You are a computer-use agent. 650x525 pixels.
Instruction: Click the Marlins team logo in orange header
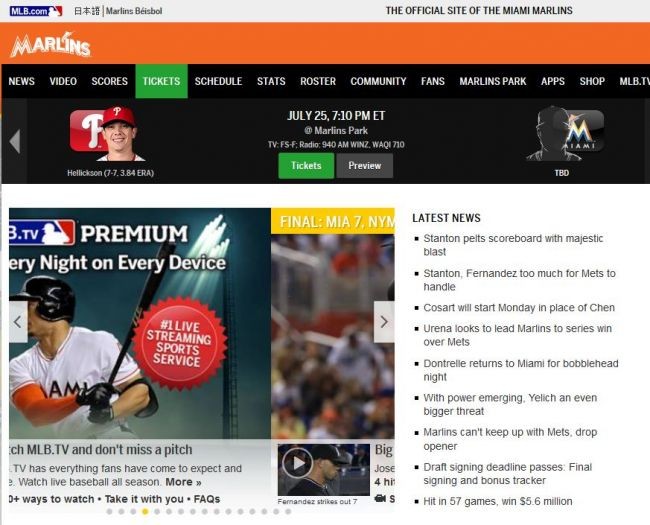[51, 44]
